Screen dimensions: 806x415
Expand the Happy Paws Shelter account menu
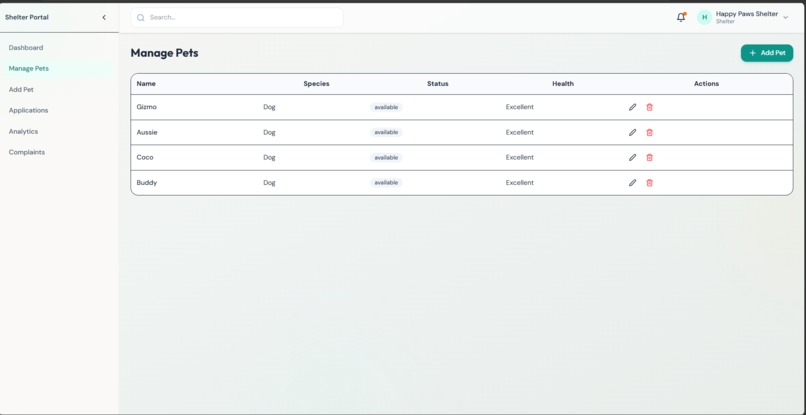coord(785,17)
